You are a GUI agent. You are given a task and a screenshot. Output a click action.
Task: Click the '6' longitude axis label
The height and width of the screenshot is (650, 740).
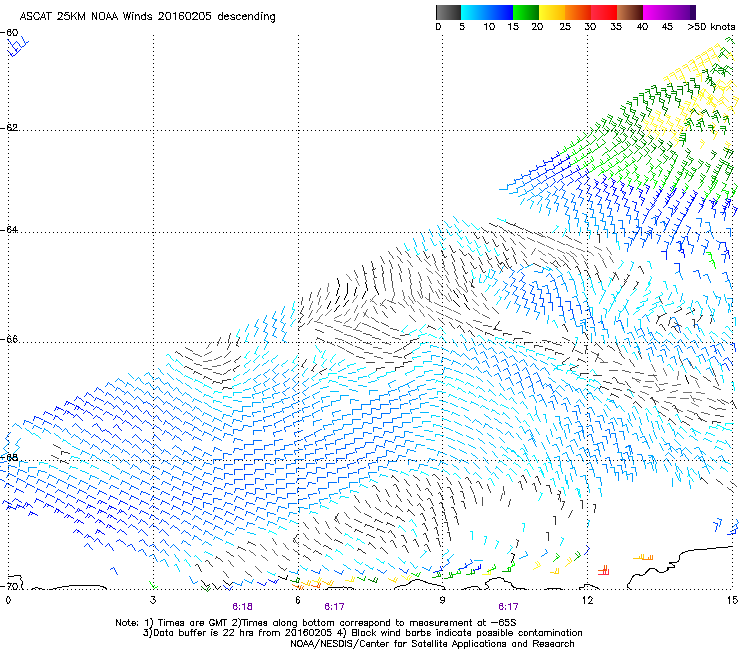tap(298, 600)
